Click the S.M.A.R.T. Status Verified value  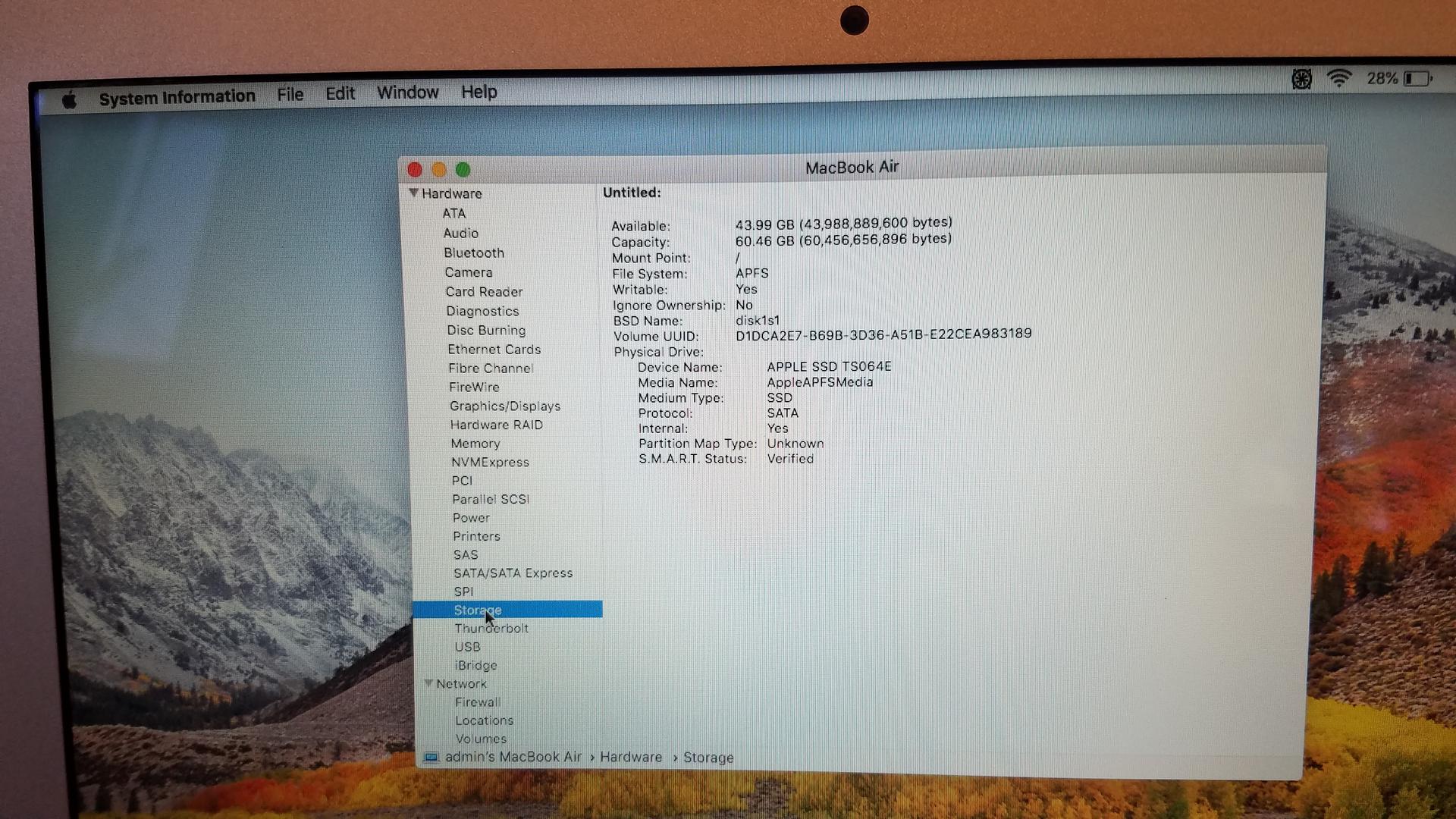click(790, 459)
